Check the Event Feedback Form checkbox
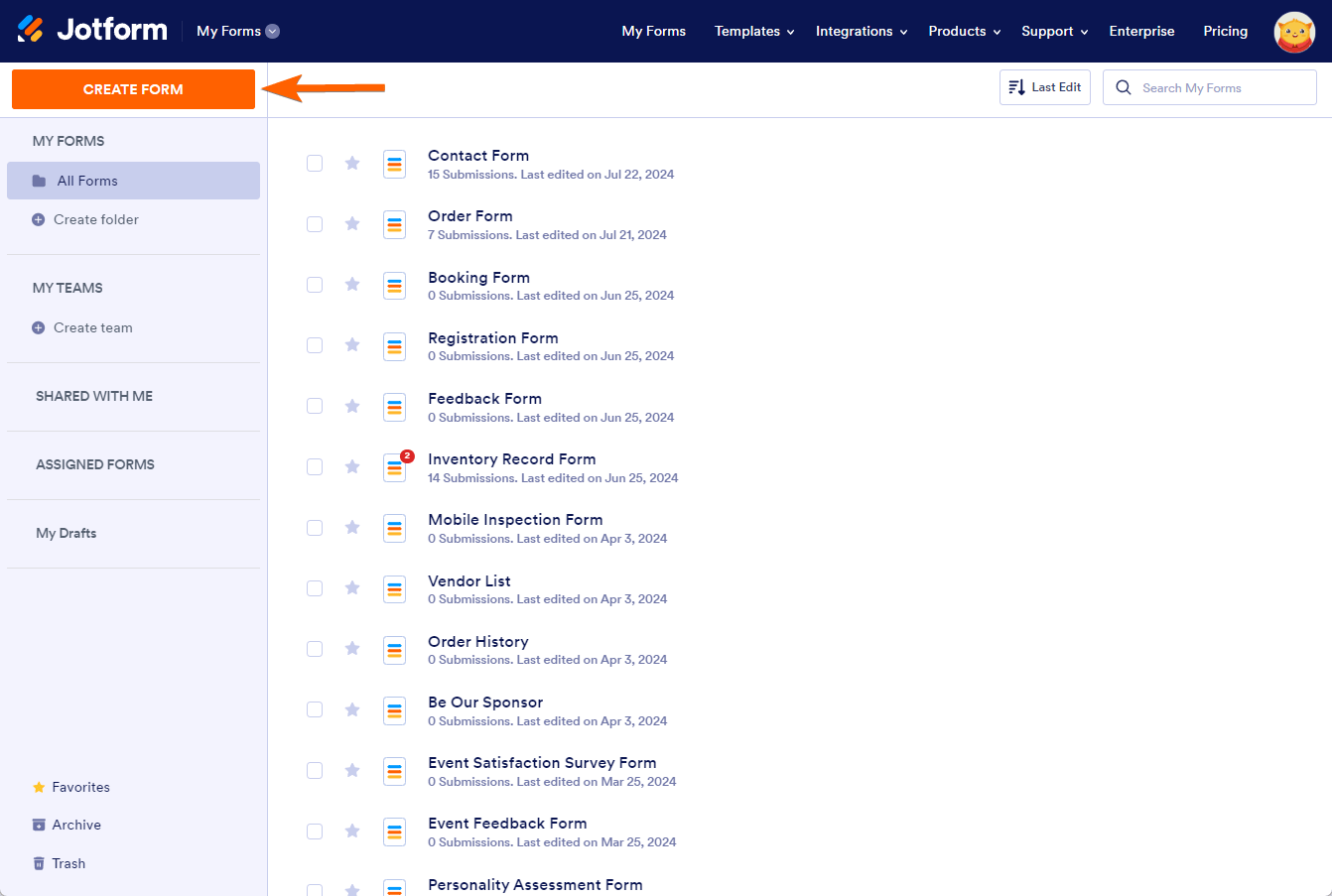 click(315, 832)
